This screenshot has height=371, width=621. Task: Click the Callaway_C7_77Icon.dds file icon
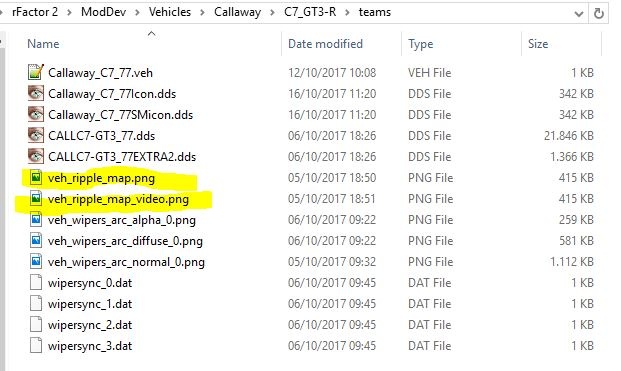coord(36,93)
